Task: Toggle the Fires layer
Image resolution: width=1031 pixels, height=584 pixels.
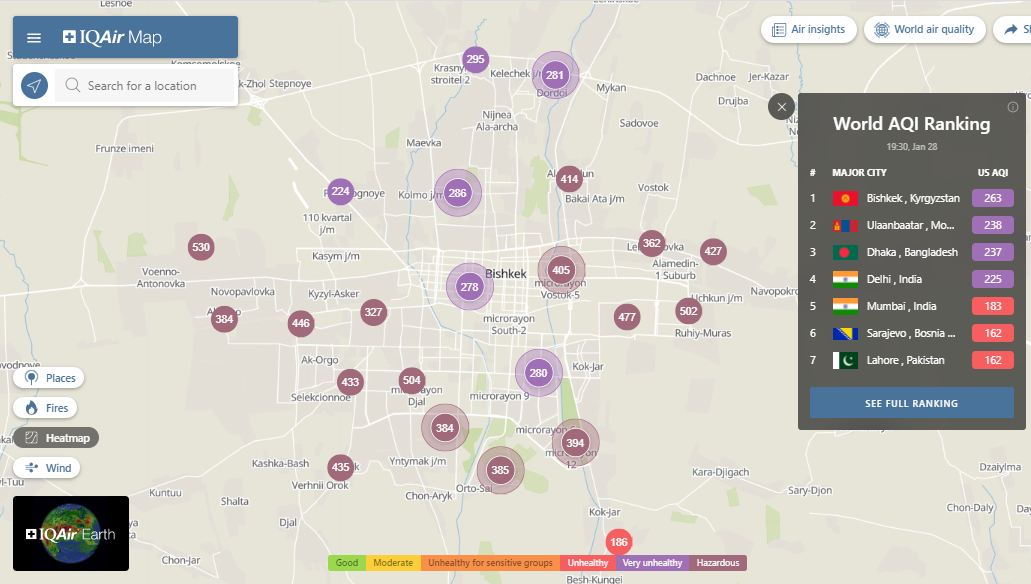Action: pyautogui.click(x=45, y=408)
